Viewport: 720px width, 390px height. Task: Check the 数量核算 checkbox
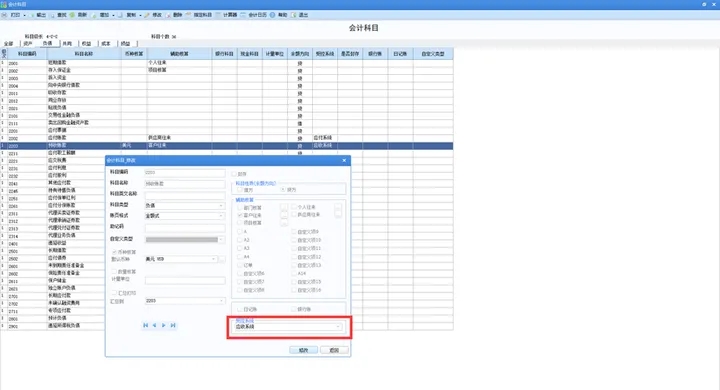114,271
